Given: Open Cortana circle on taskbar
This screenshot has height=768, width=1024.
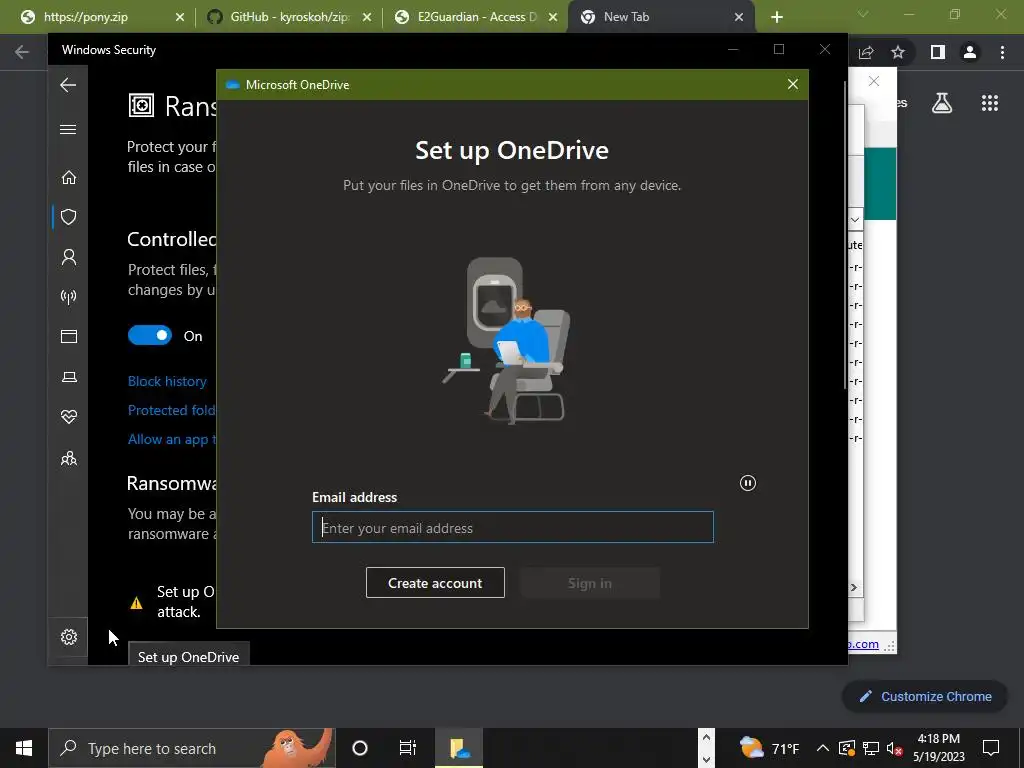Looking at the screenshot, I should 360,748.
